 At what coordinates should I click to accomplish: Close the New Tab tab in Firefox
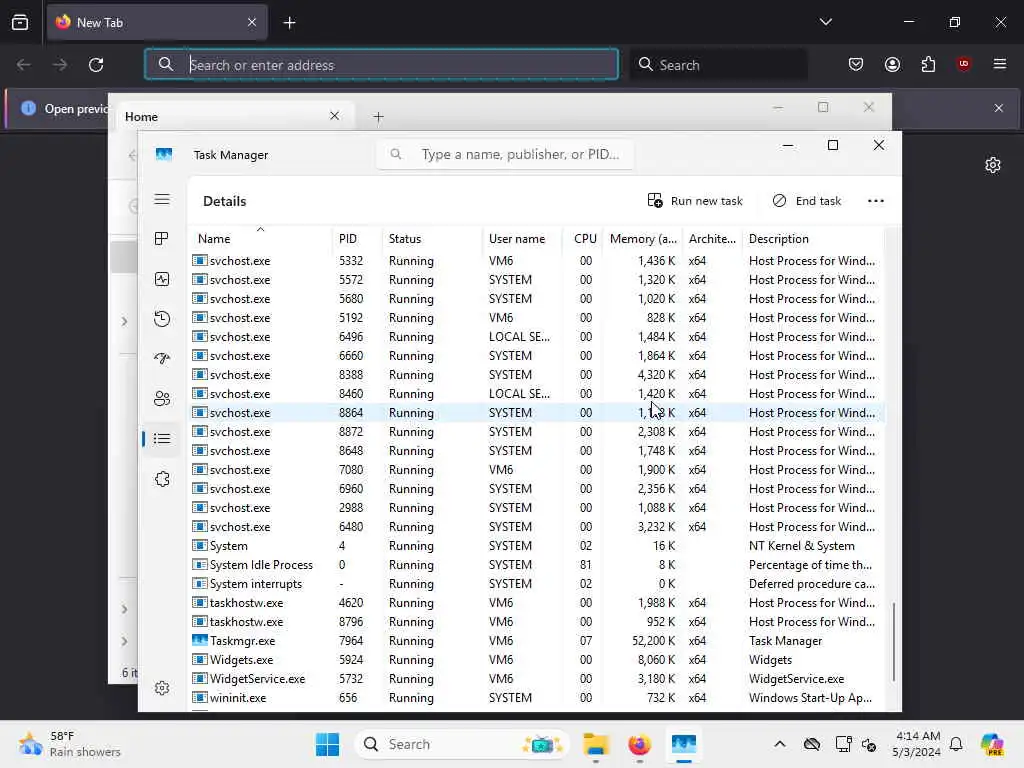[252, 22]
